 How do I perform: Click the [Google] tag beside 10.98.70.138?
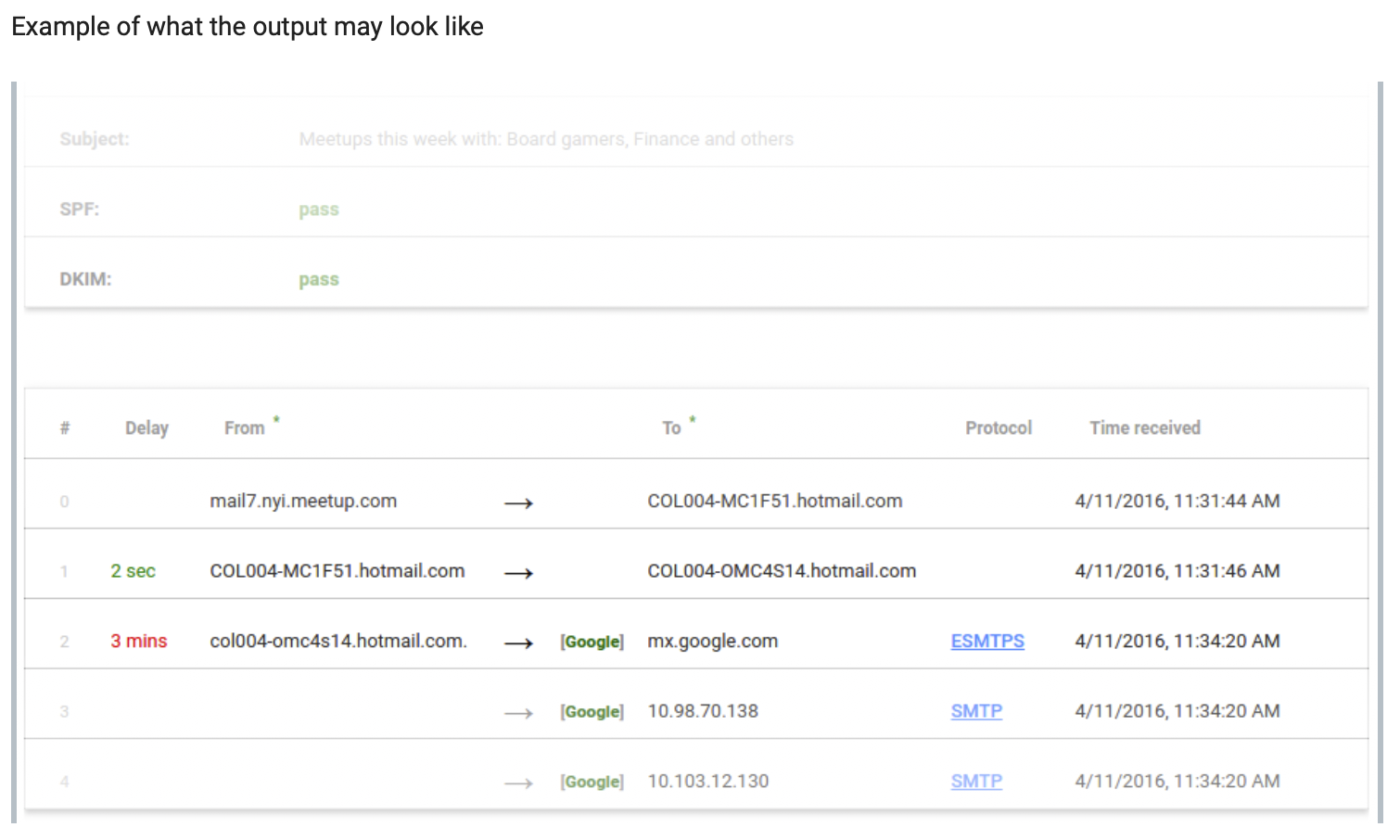[x=592, y=712]
